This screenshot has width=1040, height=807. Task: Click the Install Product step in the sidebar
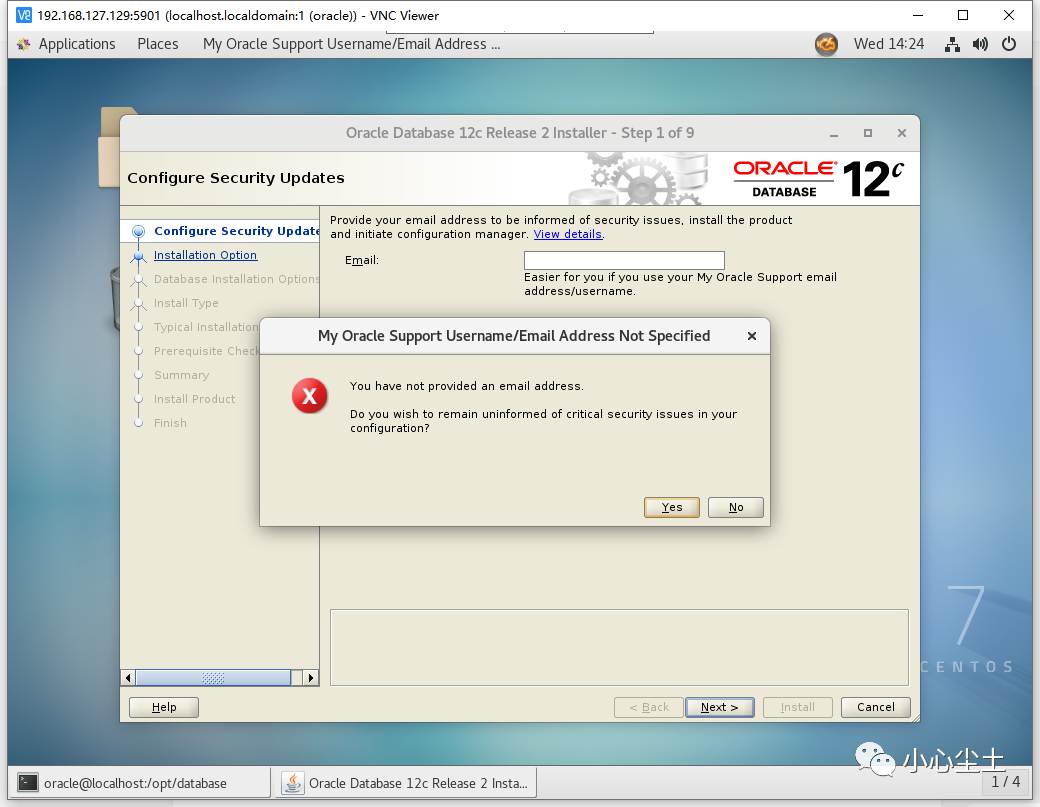pos(194,399)
